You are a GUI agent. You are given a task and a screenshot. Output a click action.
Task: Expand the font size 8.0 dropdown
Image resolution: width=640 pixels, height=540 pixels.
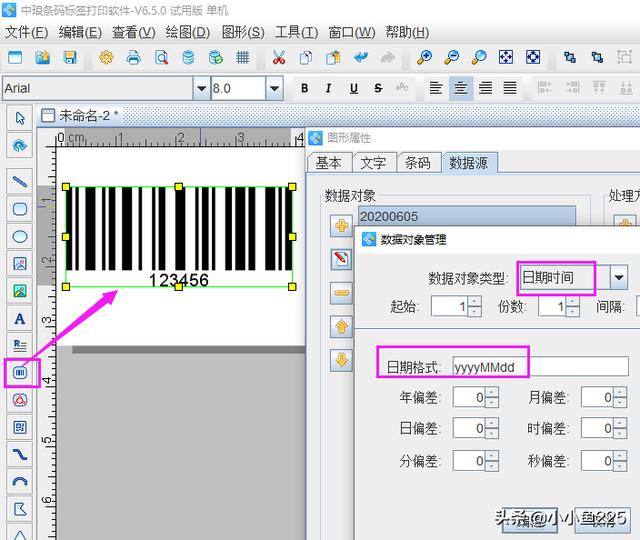275,88
